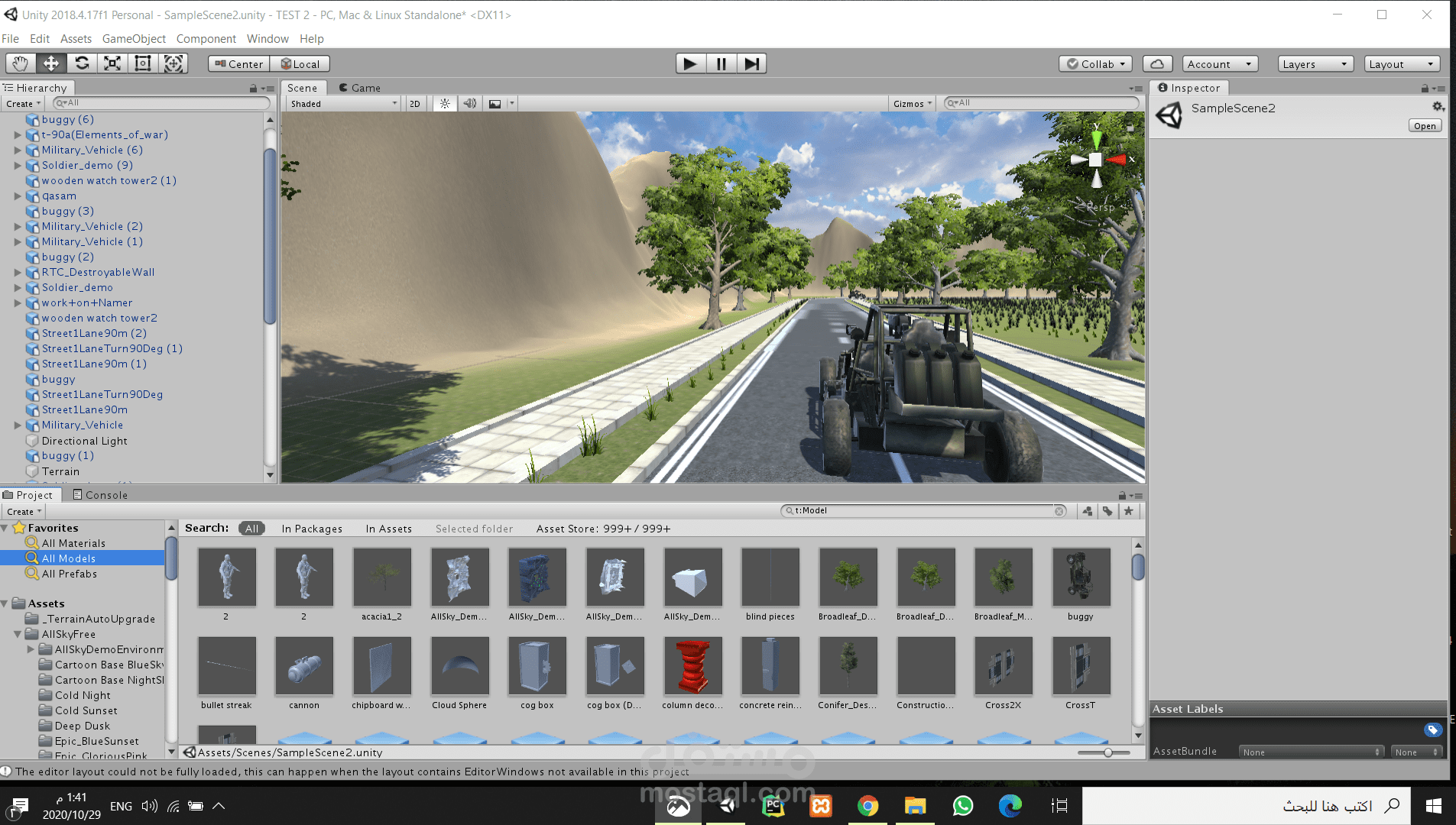Image resolution: width=1456 pixels, height=825 pixels.
Task: Open the Layers dropdown
Action: click(1315, 64)
